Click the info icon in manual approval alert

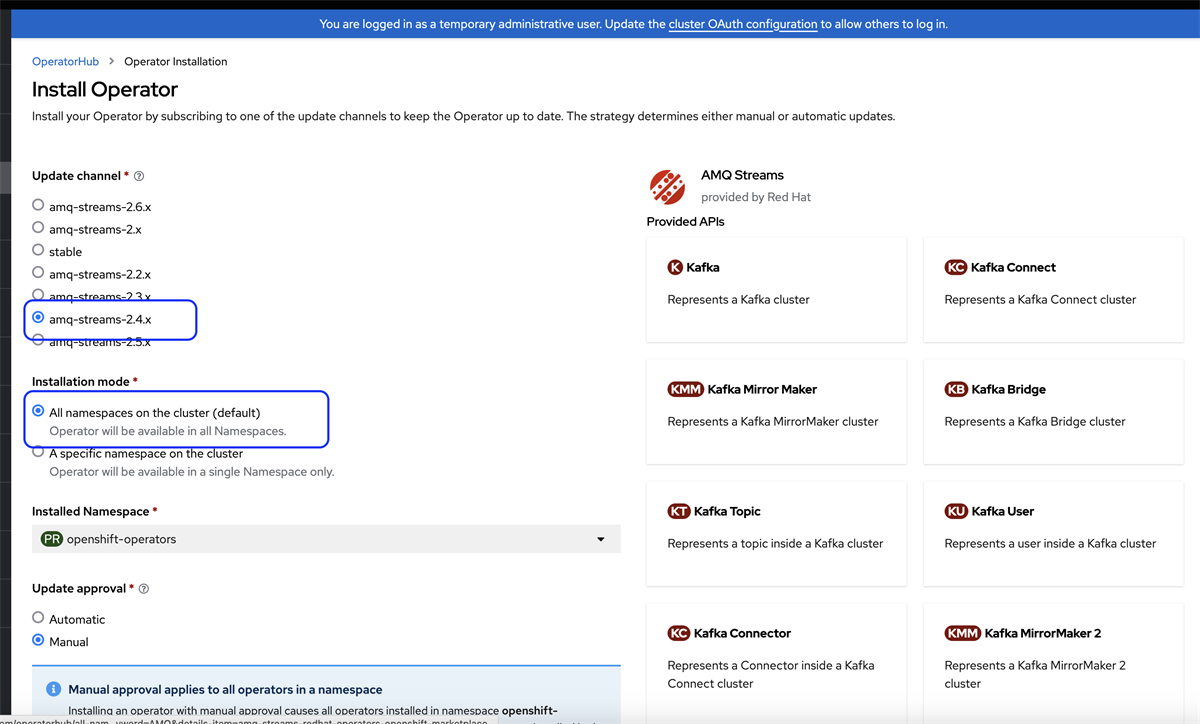pos(54,690)
